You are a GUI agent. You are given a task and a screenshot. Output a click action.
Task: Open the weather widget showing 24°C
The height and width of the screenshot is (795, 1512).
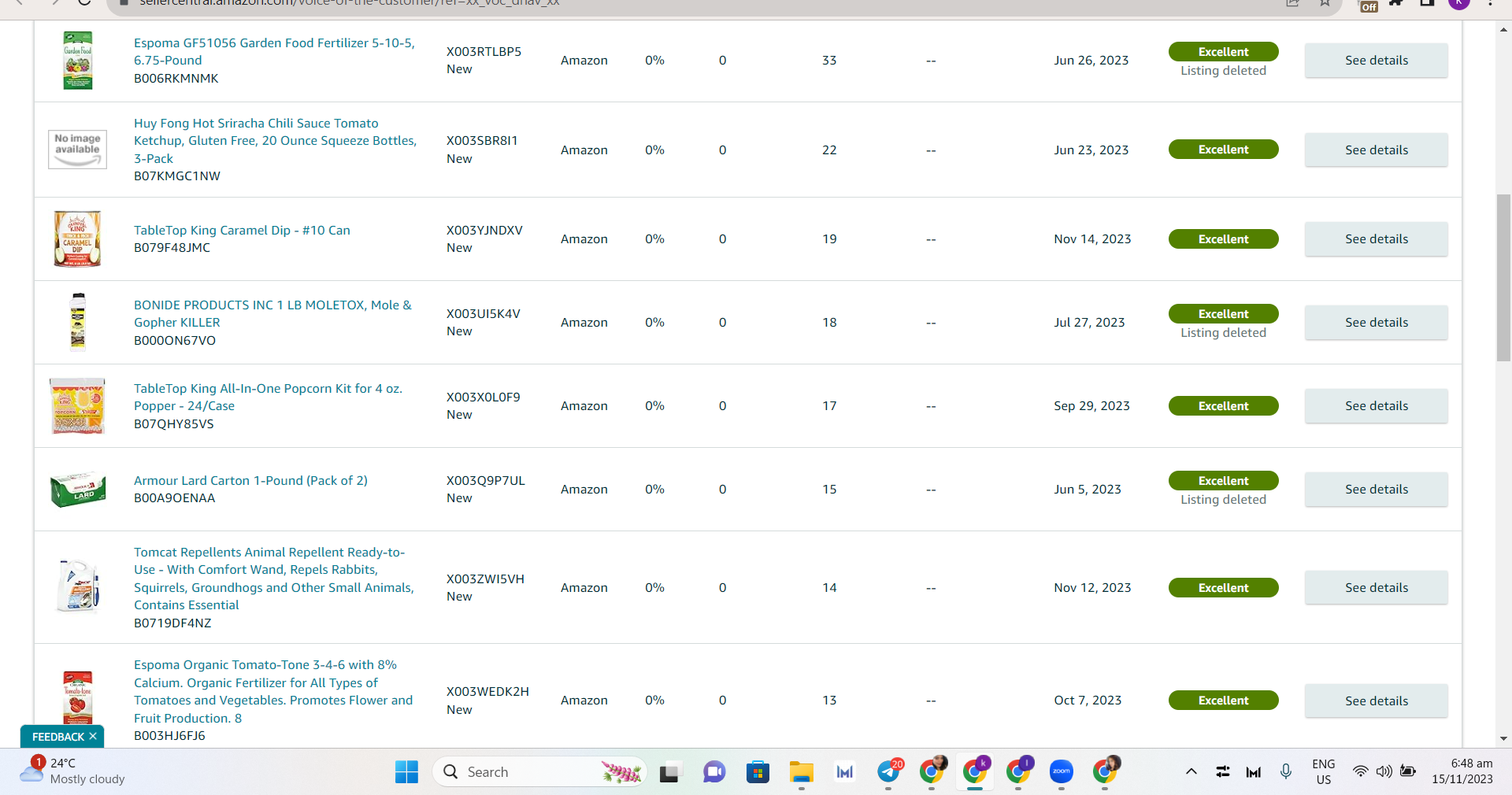(x=72, y=771)
